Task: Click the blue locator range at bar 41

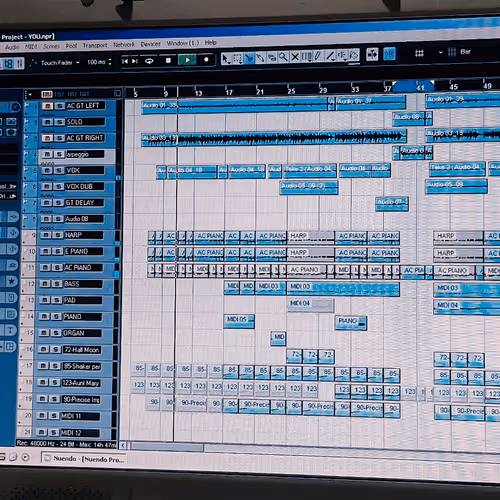Action: pyautogui.click(x=413, y=87)
